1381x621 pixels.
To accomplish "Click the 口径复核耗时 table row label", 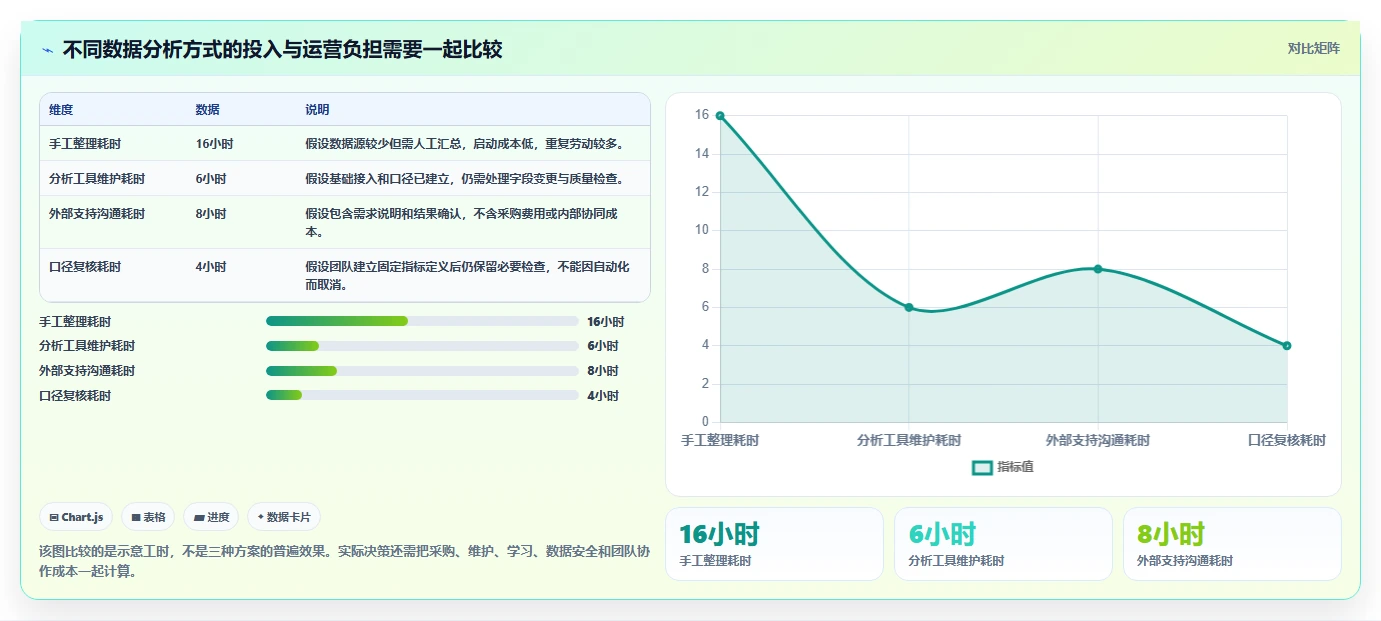I will [85, 267].
